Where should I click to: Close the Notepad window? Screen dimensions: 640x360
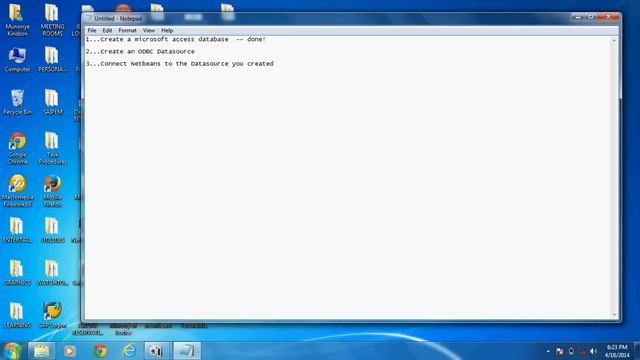(608, 17)
